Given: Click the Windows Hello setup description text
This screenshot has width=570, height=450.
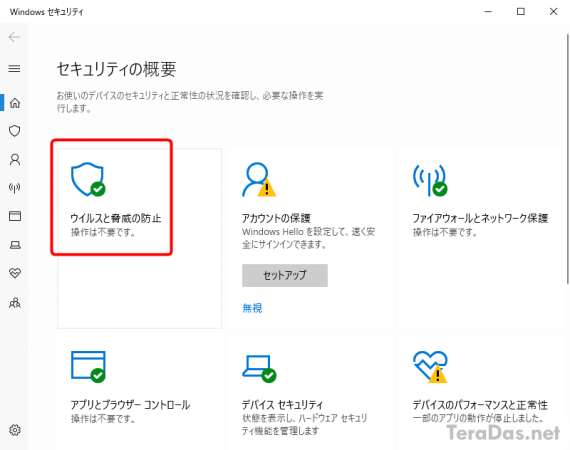Looking at the screenshot, I should click(308, 238).
